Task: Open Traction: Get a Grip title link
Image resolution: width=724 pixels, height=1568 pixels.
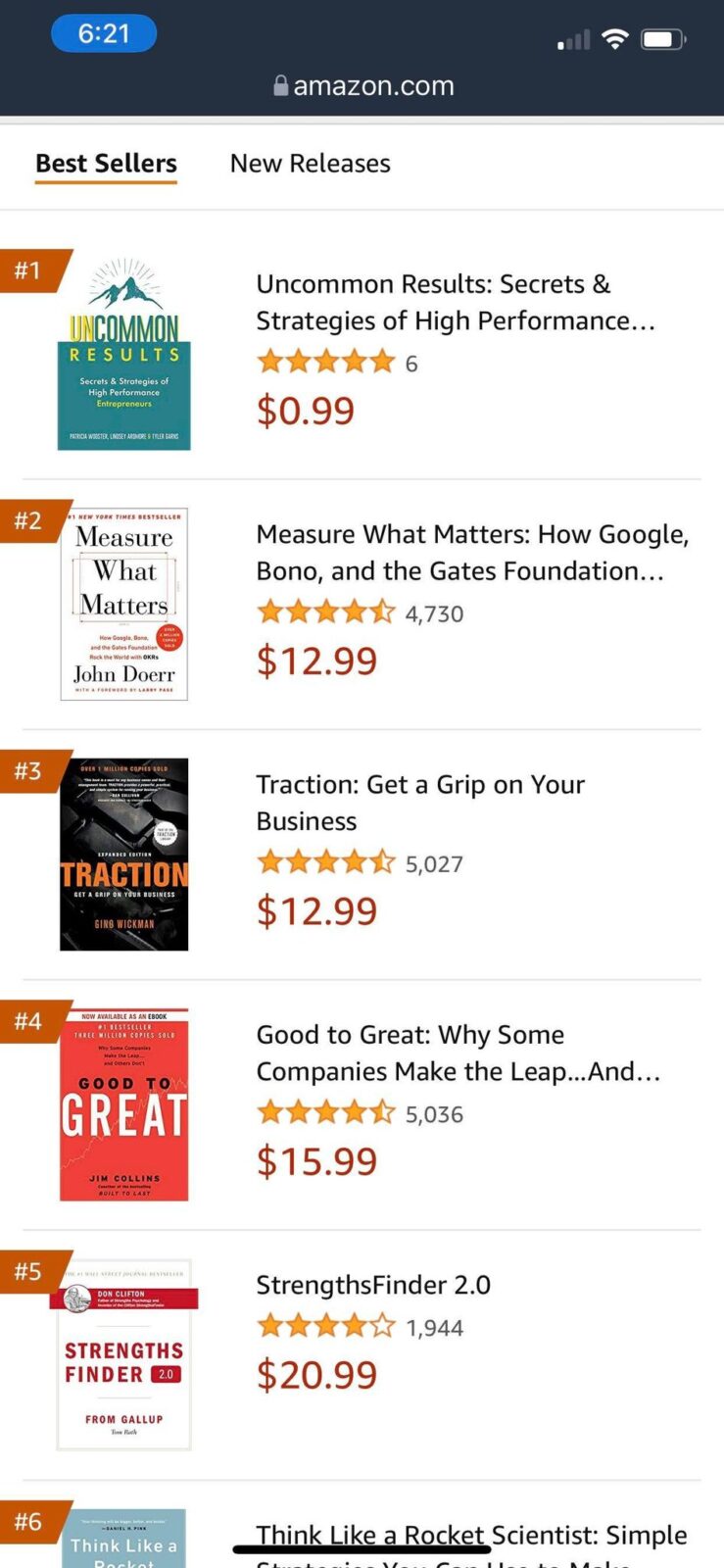Action: [420, 803]
